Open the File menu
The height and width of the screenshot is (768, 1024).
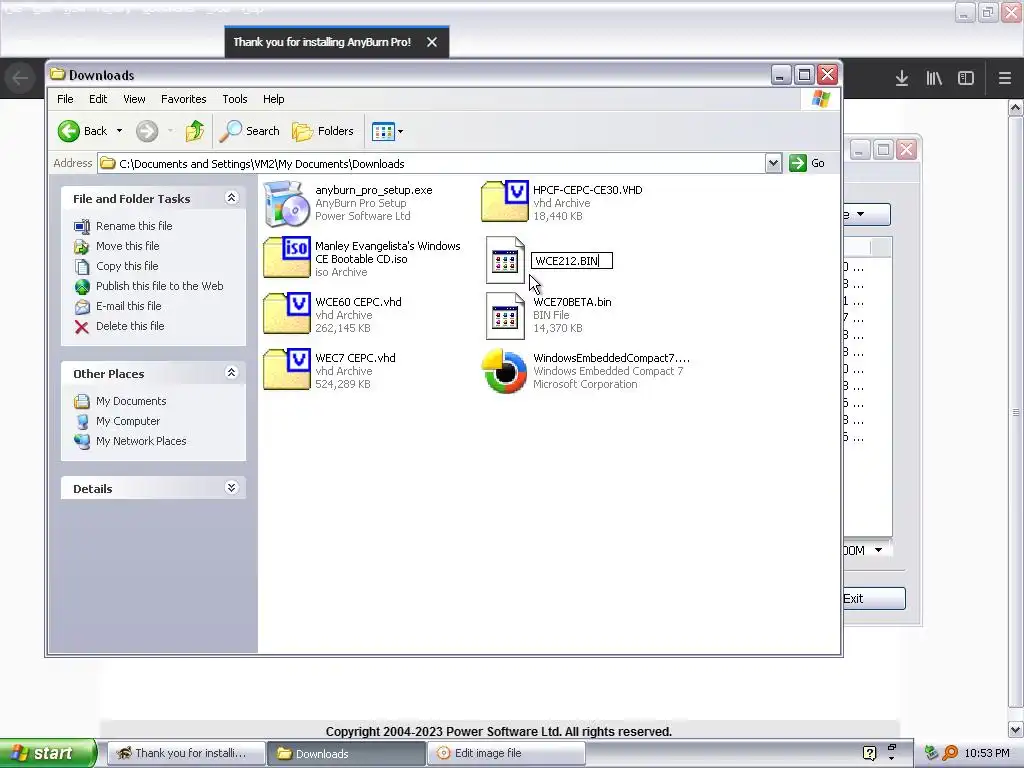tap(65, 99)
